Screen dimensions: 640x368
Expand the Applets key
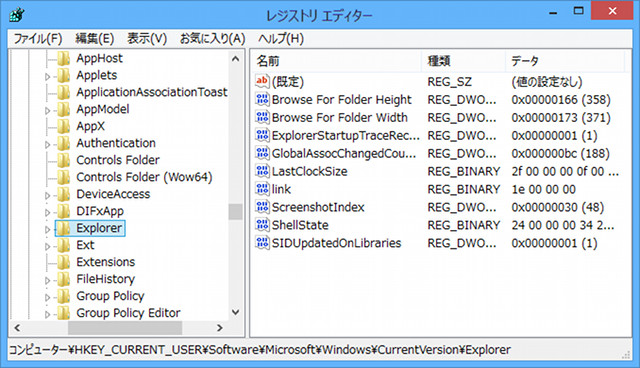[47, 76]
